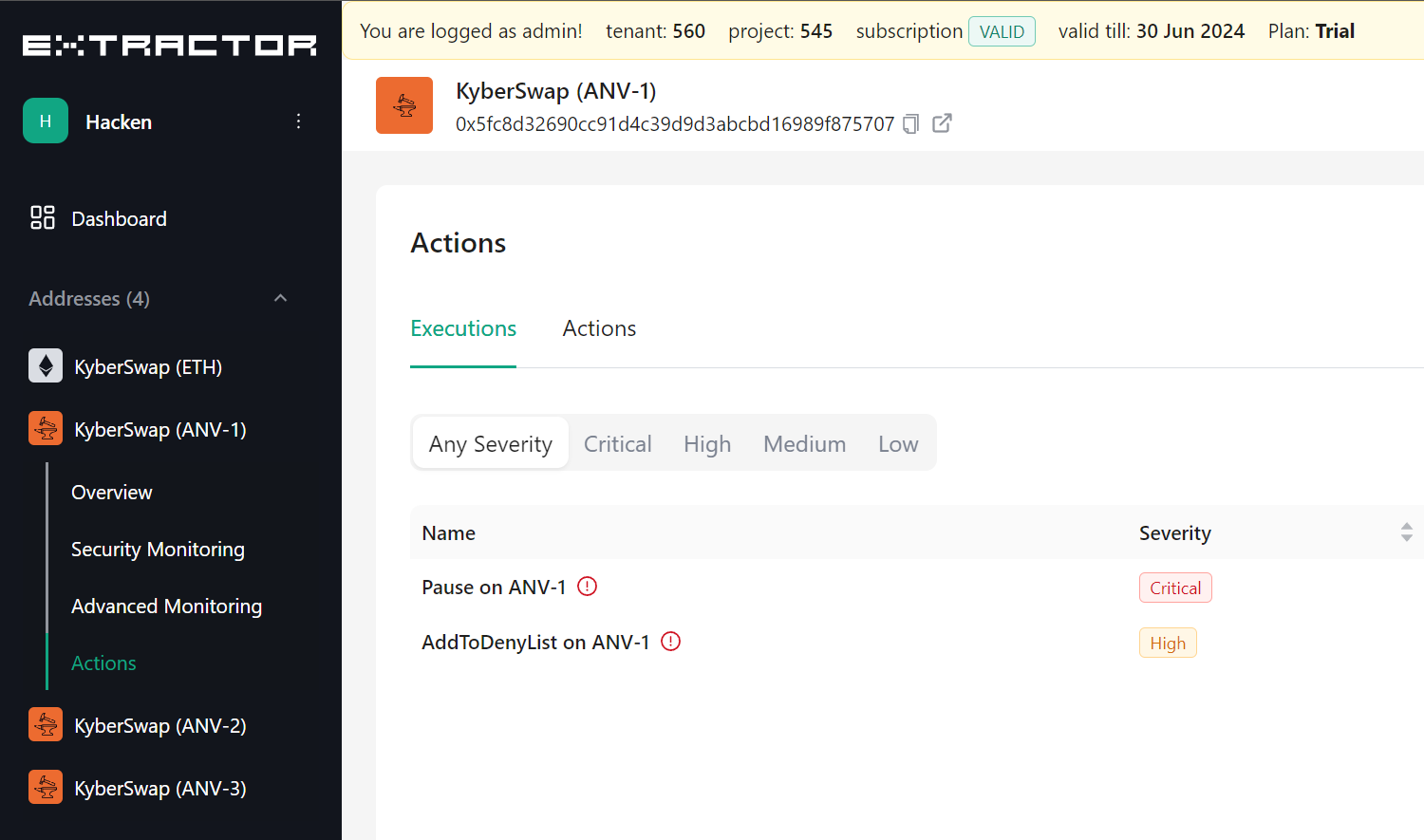Screen dimensions: 1424x840
Task: Click the project: 545 text
Action: click(x=780, y=31)
